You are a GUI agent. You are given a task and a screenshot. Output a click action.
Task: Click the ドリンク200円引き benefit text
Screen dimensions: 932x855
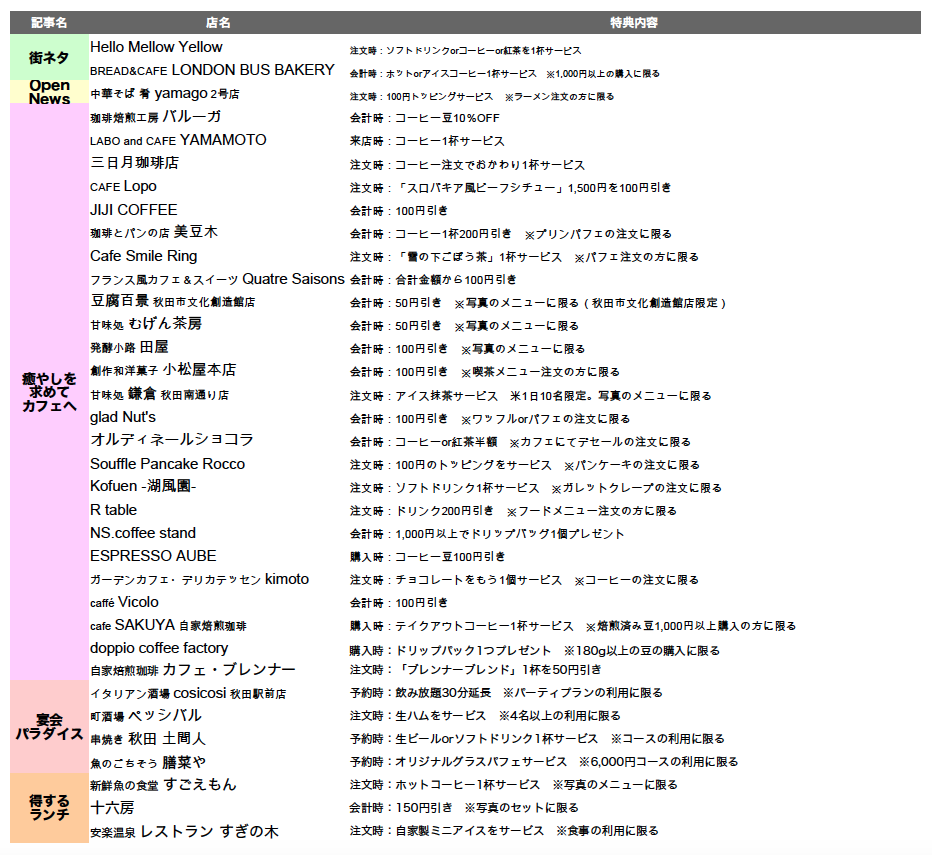click(x=444, y=511)
